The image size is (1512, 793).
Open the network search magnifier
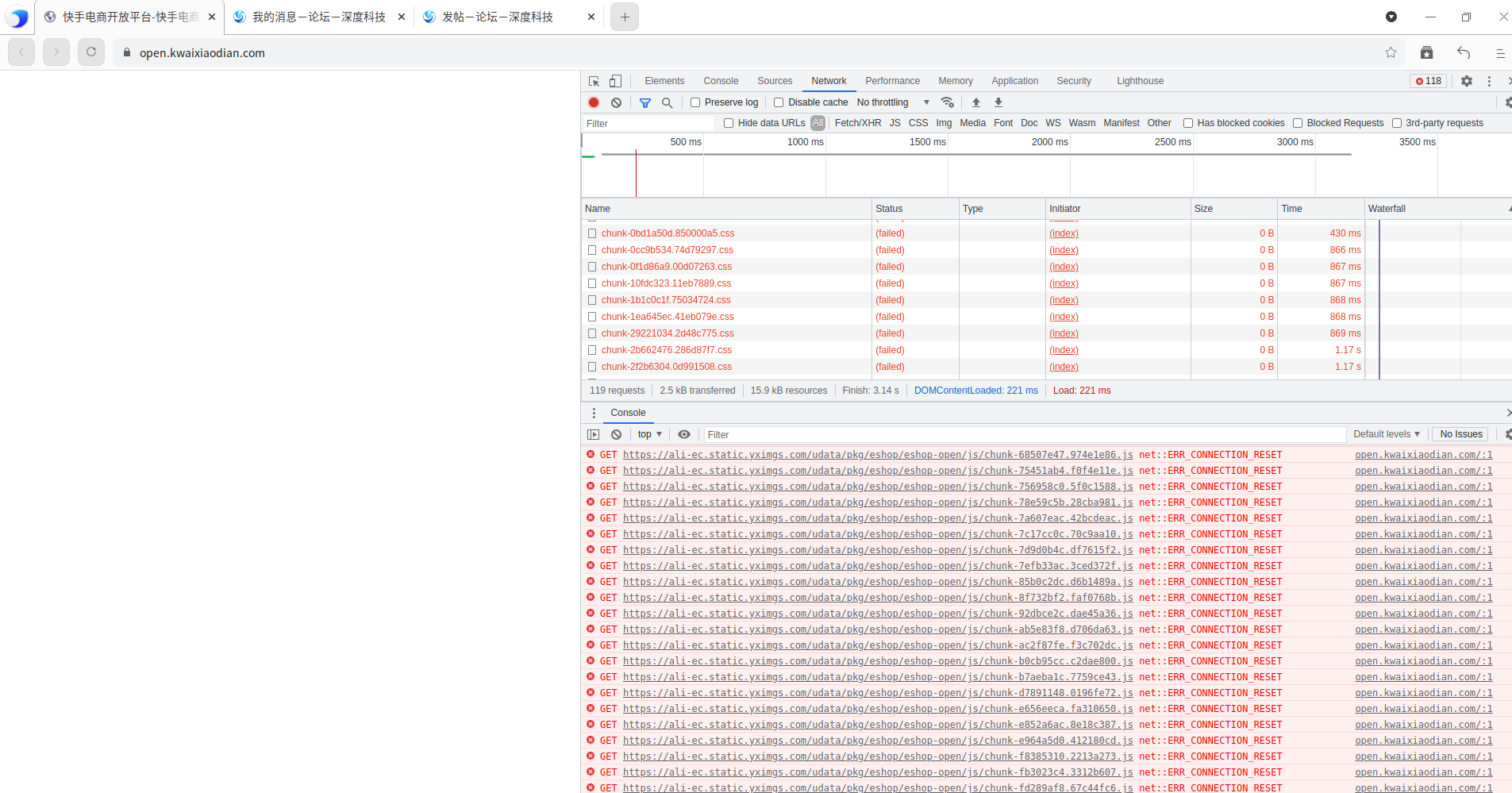pos(667,102)
